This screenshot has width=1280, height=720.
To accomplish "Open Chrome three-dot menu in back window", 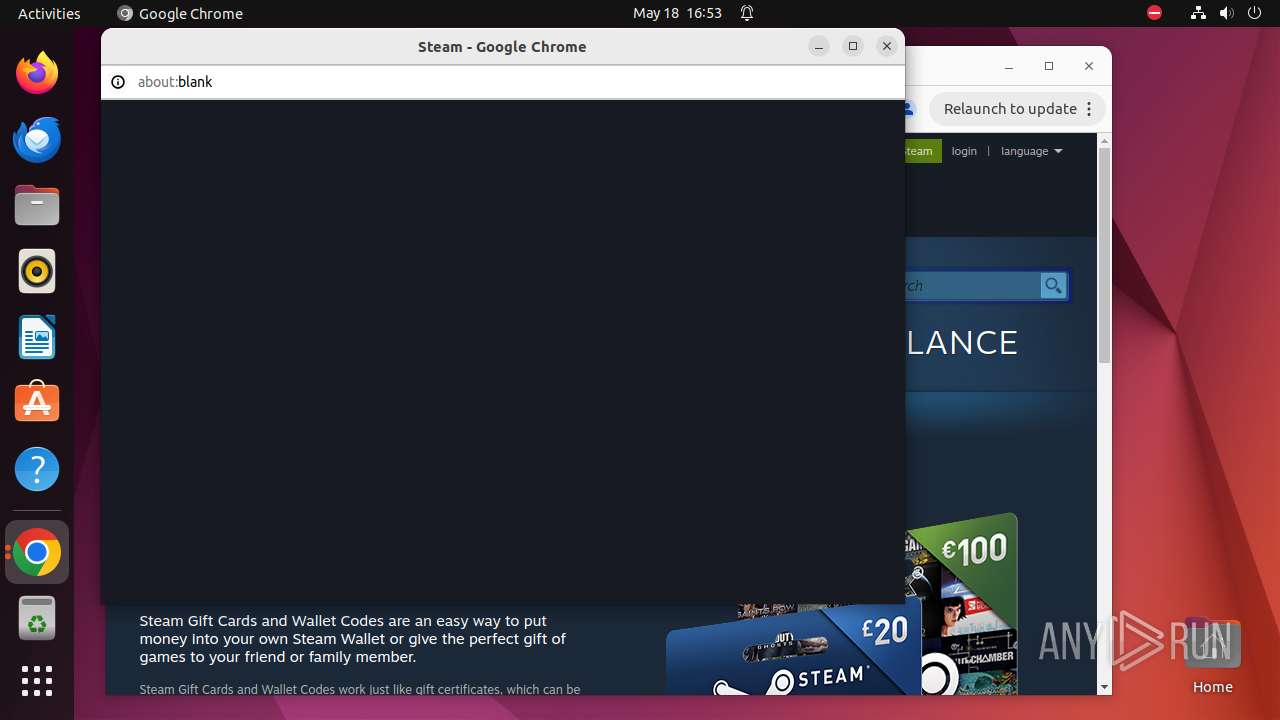I will (x=1090, y=109).
